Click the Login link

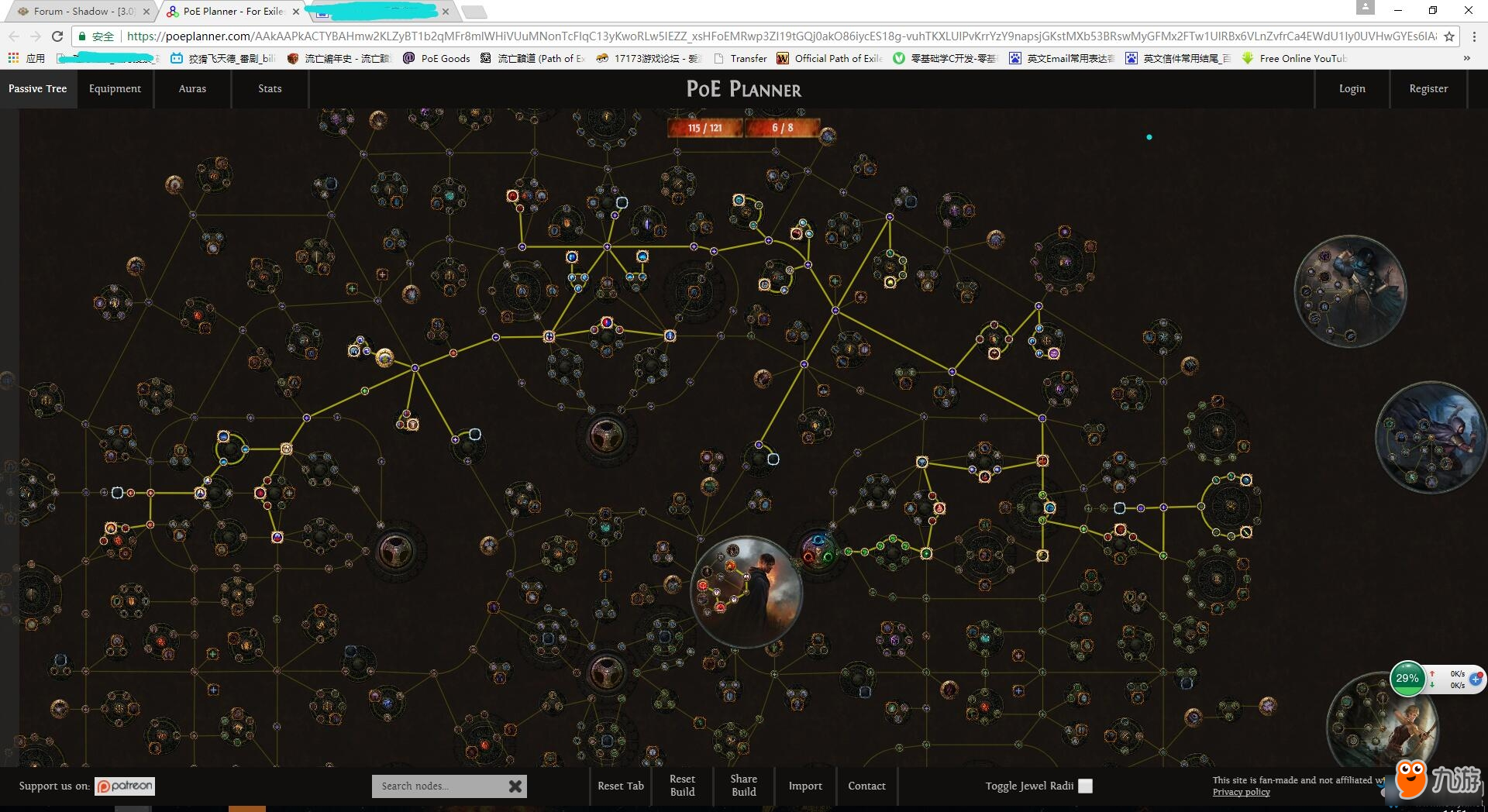pyautogui.click(x=1352, y=88)
